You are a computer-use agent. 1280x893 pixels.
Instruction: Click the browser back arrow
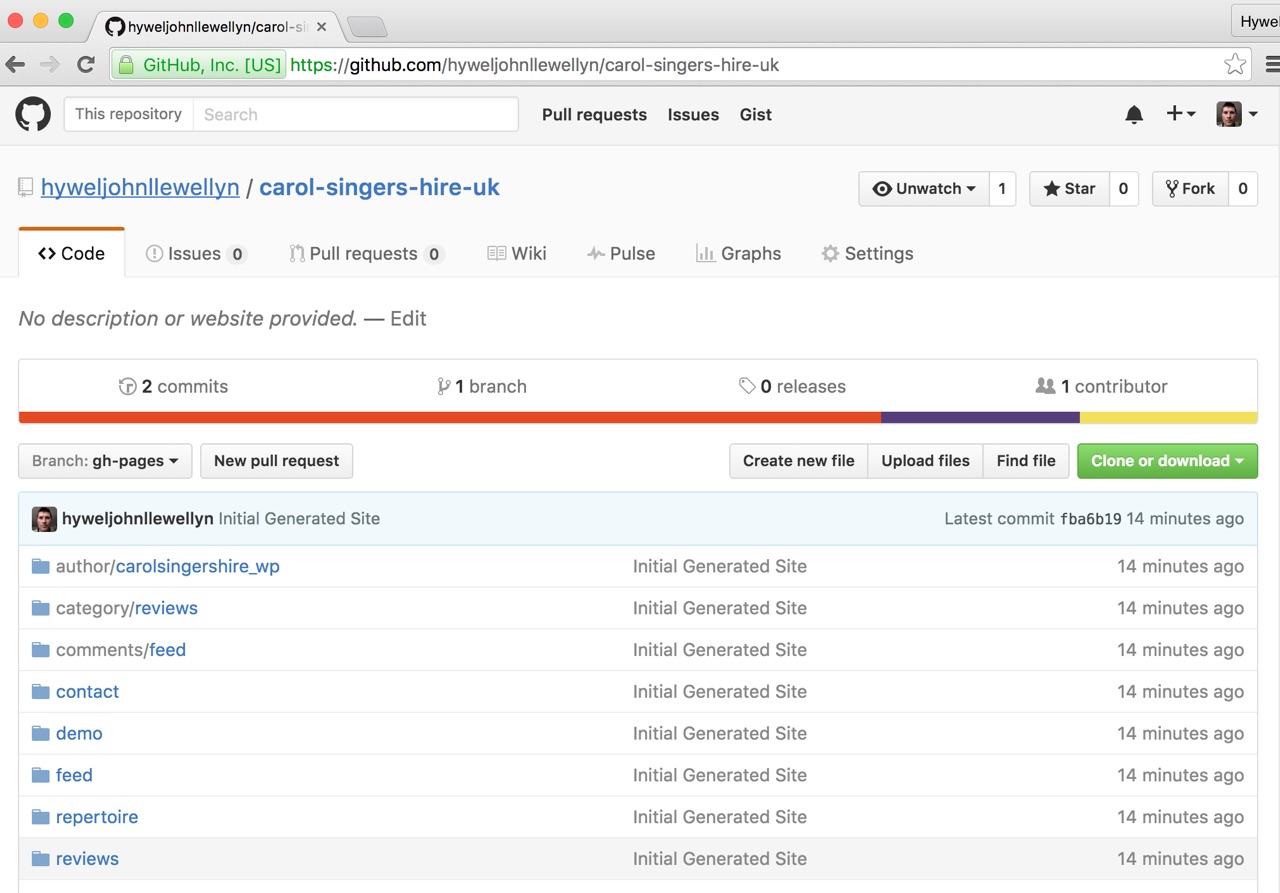15,65
